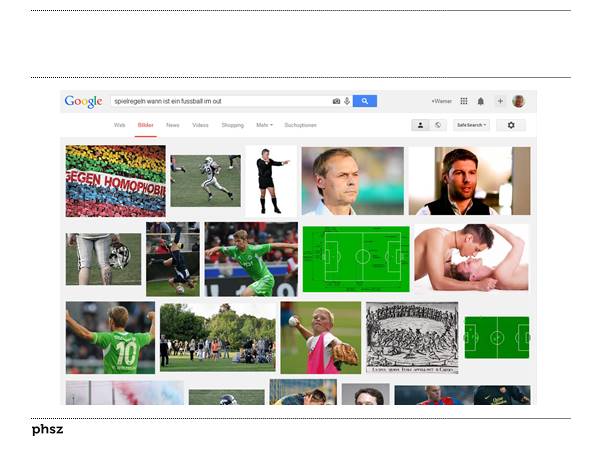Open the legs with football helmet image

point(103,259)
